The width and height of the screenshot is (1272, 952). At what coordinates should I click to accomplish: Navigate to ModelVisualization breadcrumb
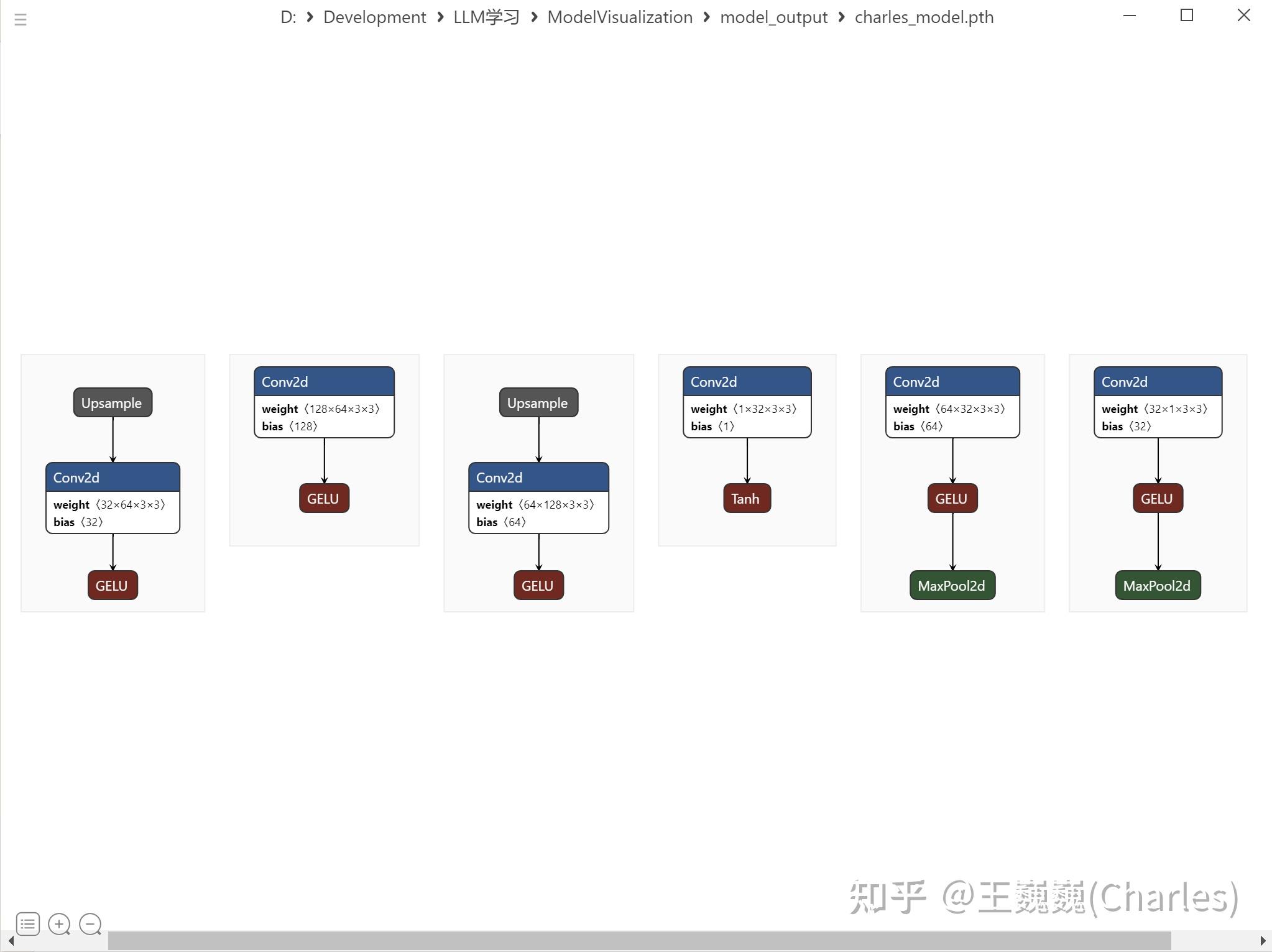coord(619,17)
